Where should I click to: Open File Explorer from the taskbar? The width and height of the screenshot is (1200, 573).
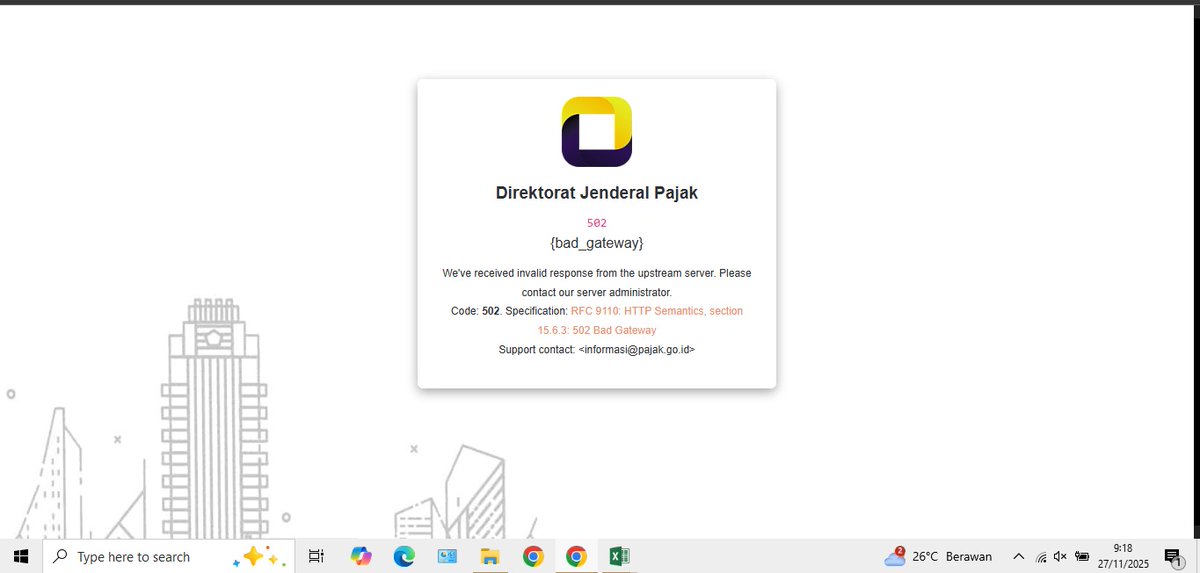[490, 556]
